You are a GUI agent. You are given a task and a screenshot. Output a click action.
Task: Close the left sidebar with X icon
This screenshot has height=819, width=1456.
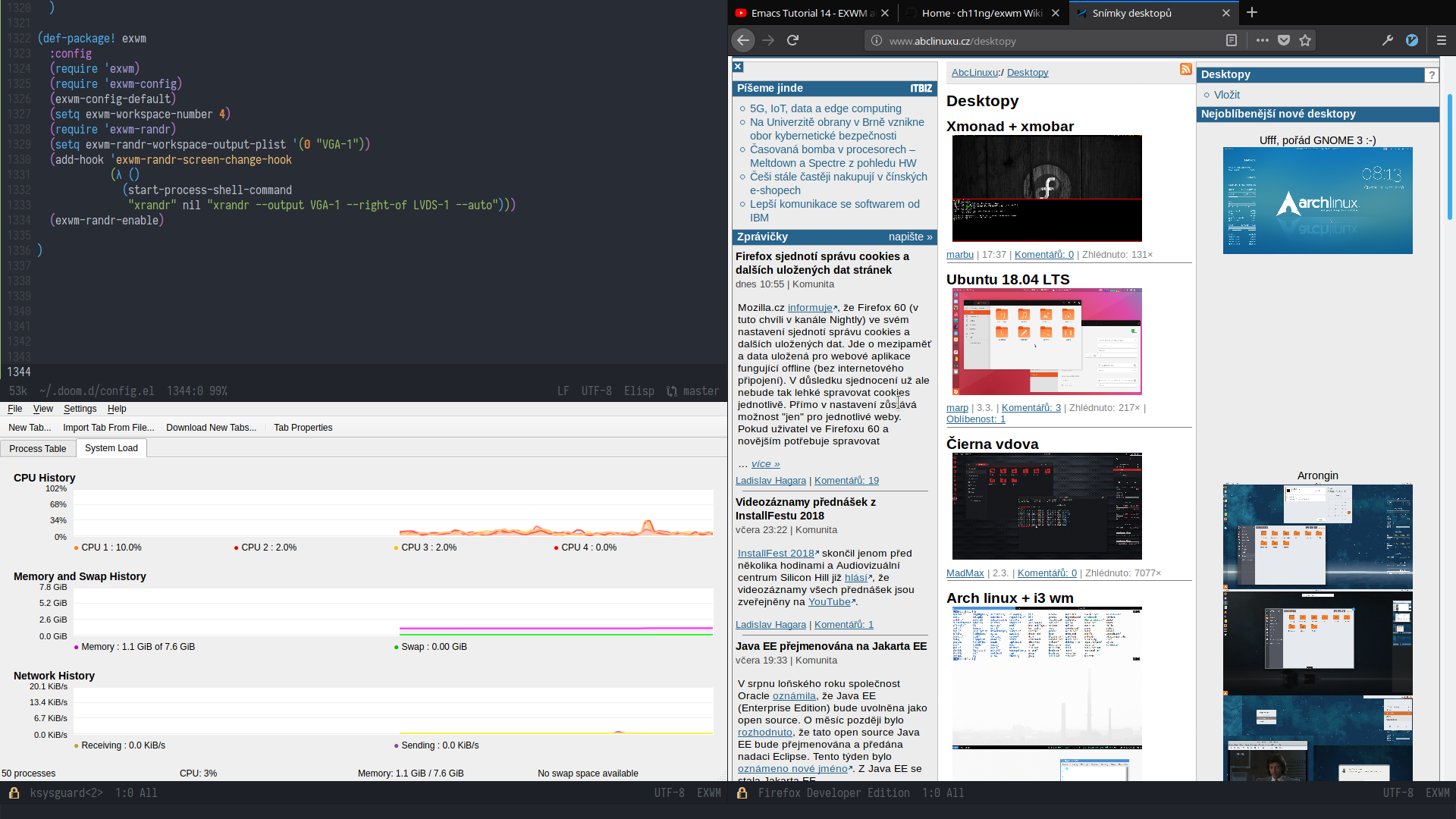coord(738,67)
